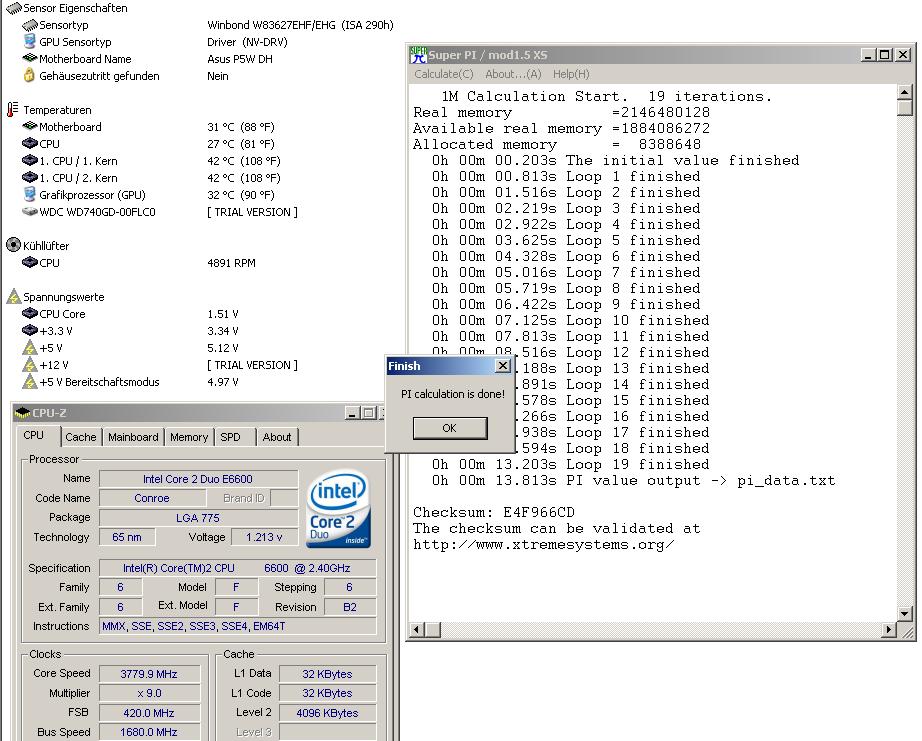Open the About...(A) menu in Super PI
The image size is (922, 741).
tap(513, 74)
